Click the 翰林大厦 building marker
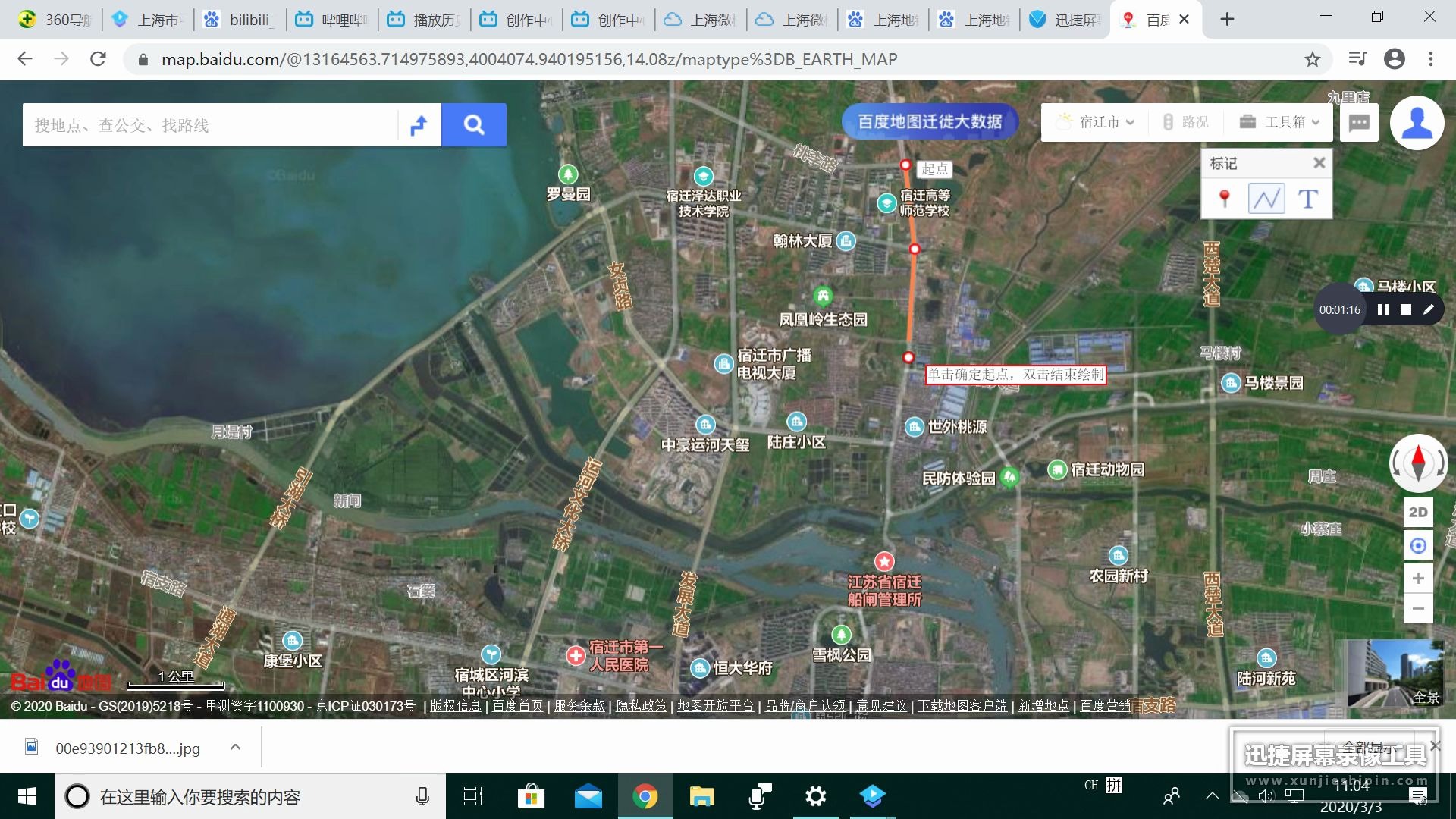Viewport: 1456px width, 819px height. [x=846, y=241]
